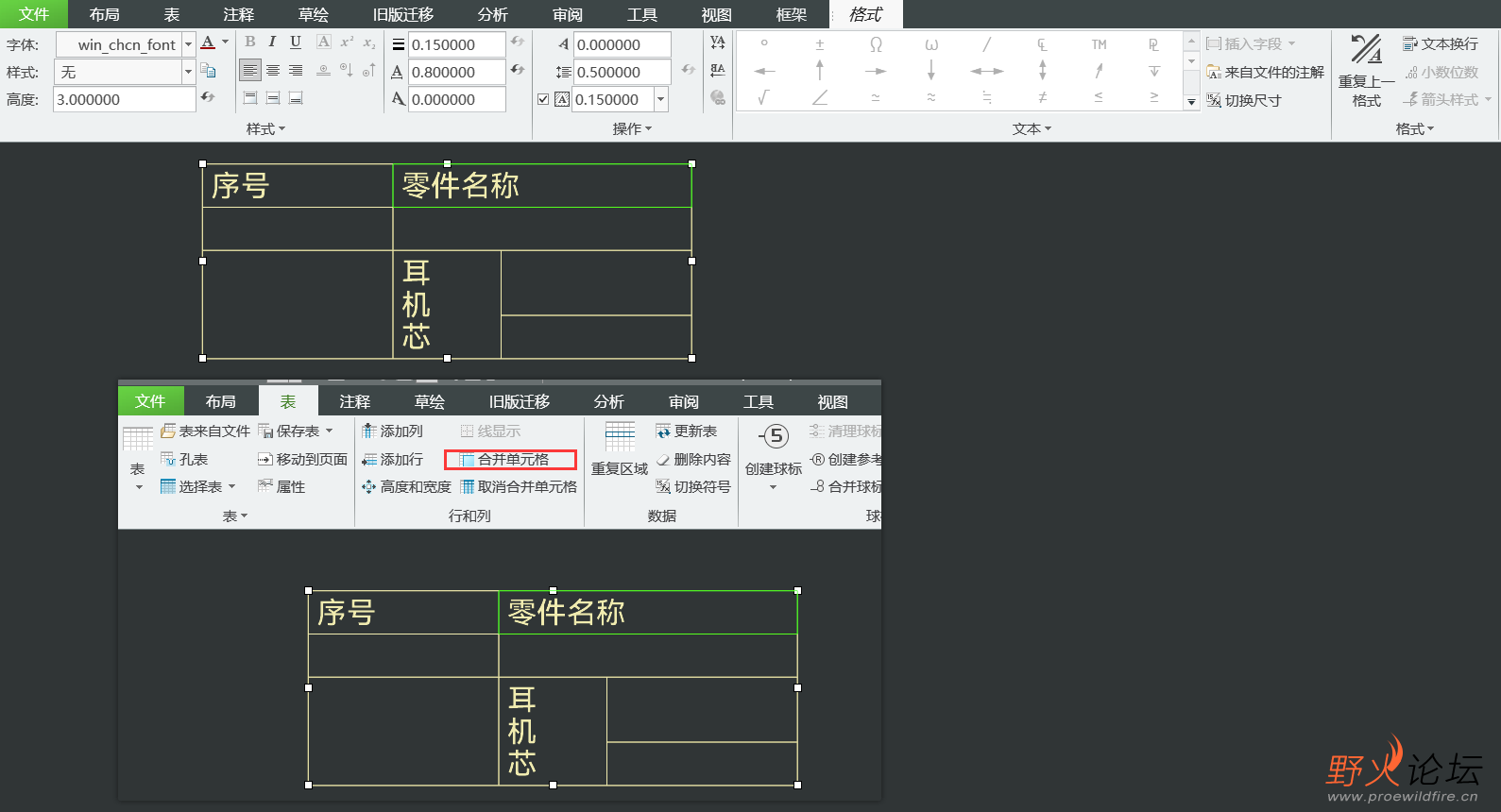1501x812 pixels.
Task: Switch to top 旧版迁移 tab
Action: [403, 14]
